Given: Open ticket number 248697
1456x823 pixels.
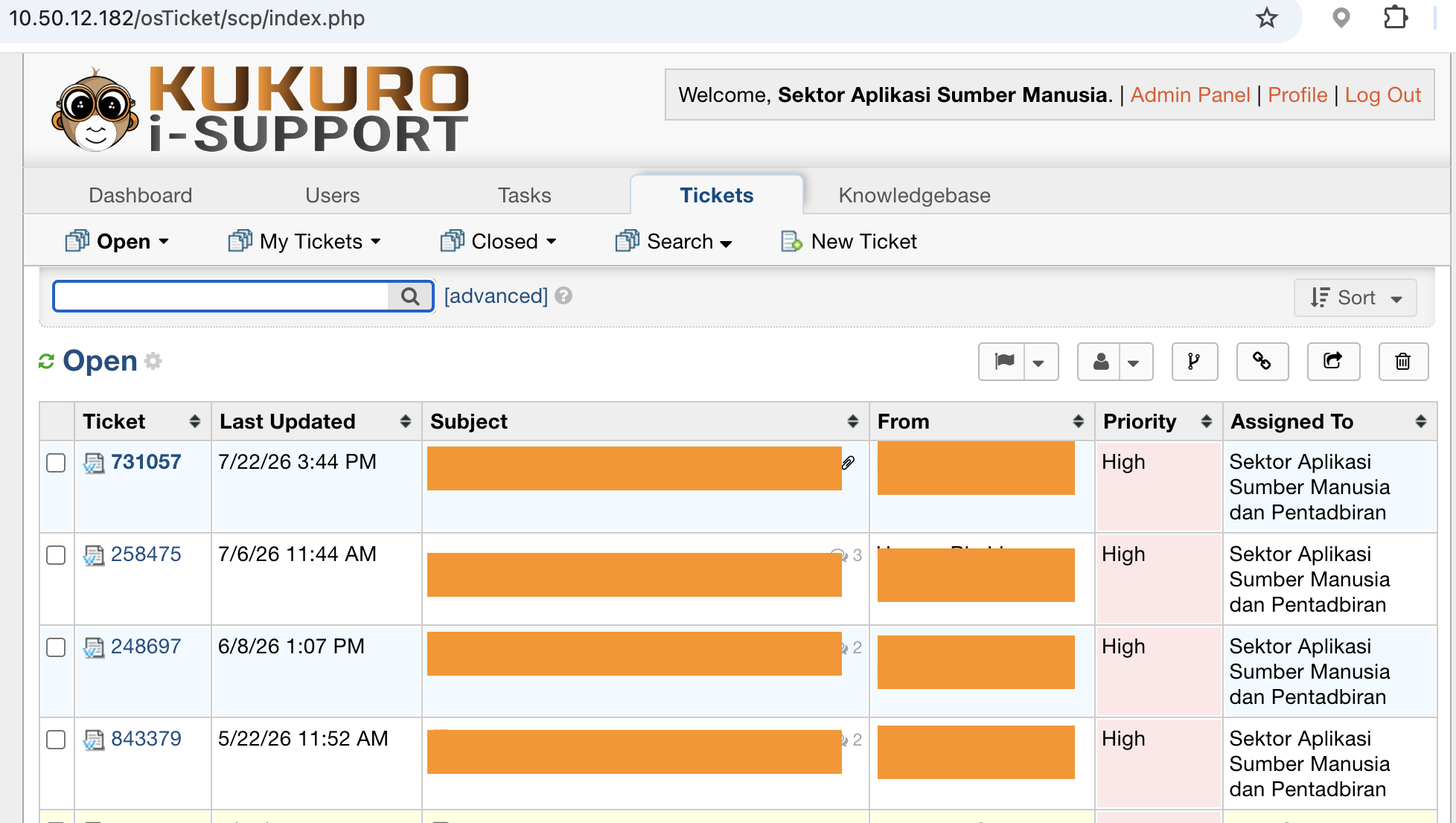Looking at the screenshot, I should click(146, 647).
